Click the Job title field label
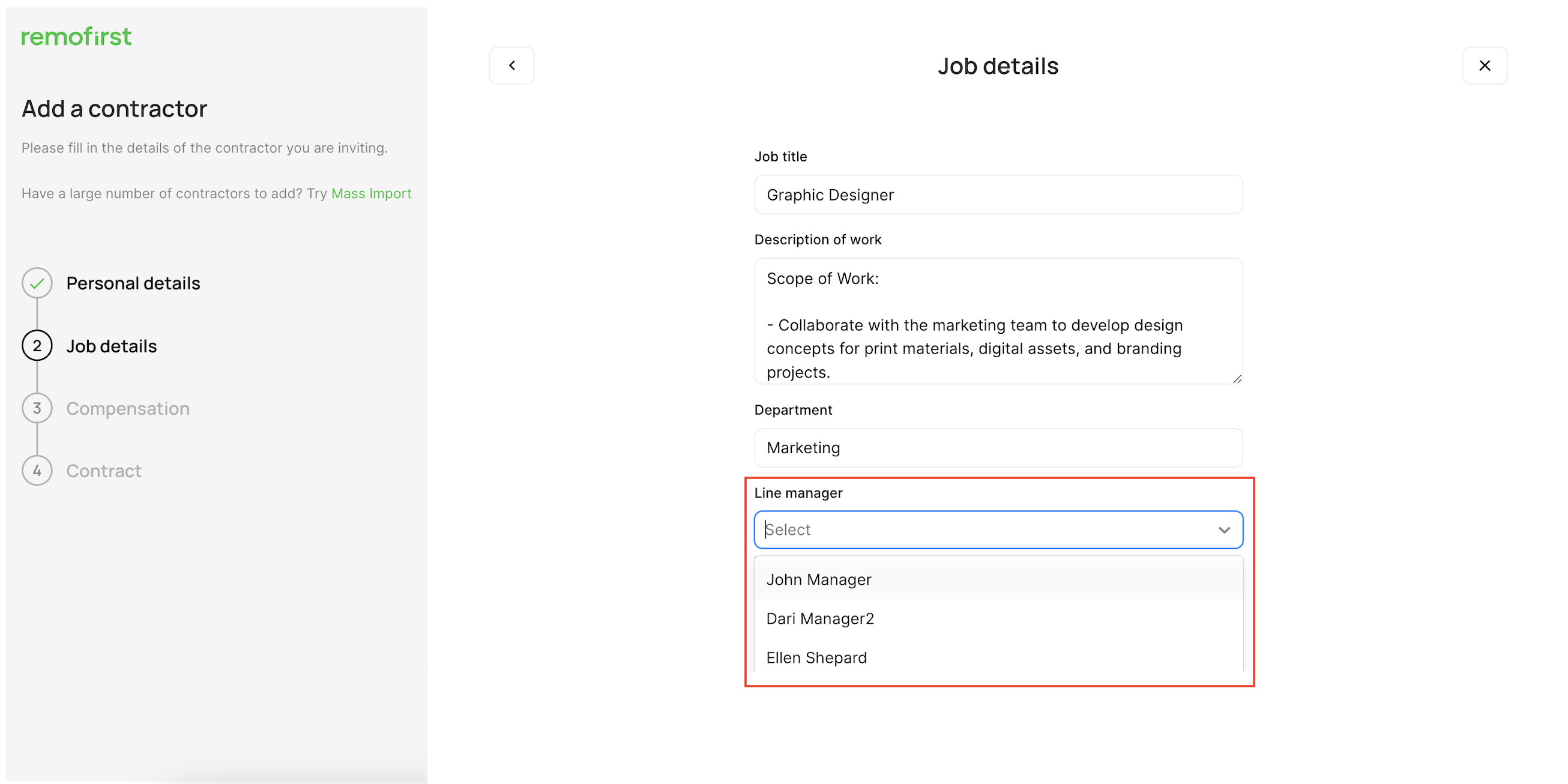The height and width of the screenshot is (784, 1568). pos(780,157)
